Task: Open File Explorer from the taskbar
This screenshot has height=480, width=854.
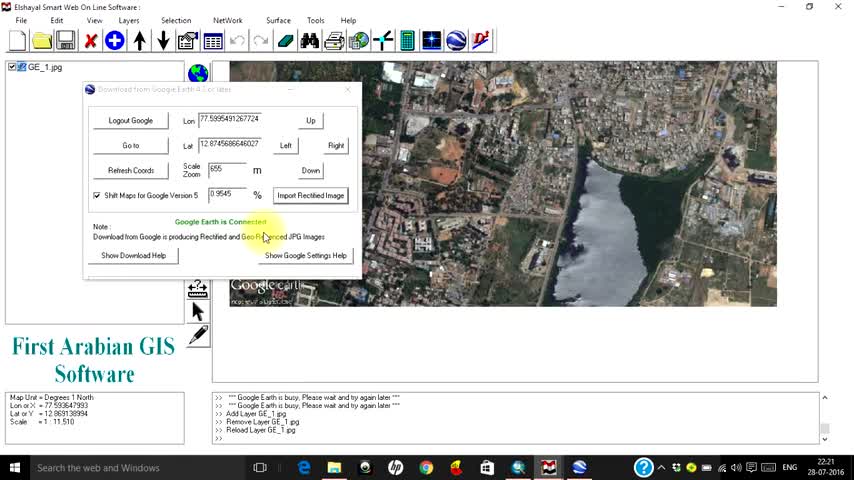Action: click(334, 467)
